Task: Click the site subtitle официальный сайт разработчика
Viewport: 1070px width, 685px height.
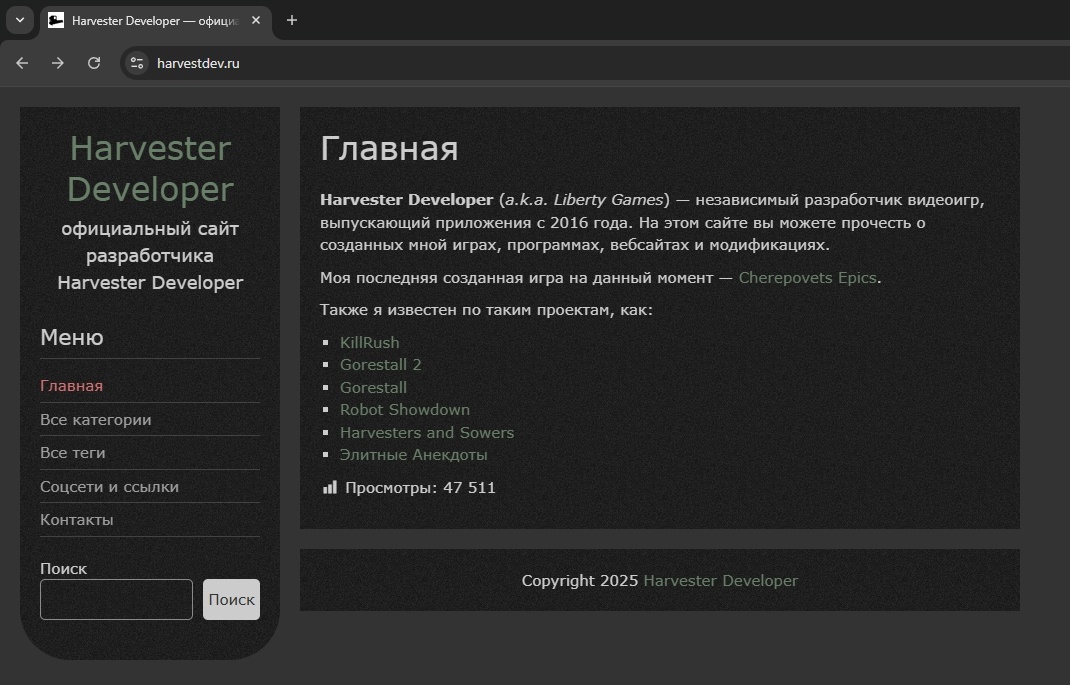Action: pyautogui.click(x=150, y=255)
